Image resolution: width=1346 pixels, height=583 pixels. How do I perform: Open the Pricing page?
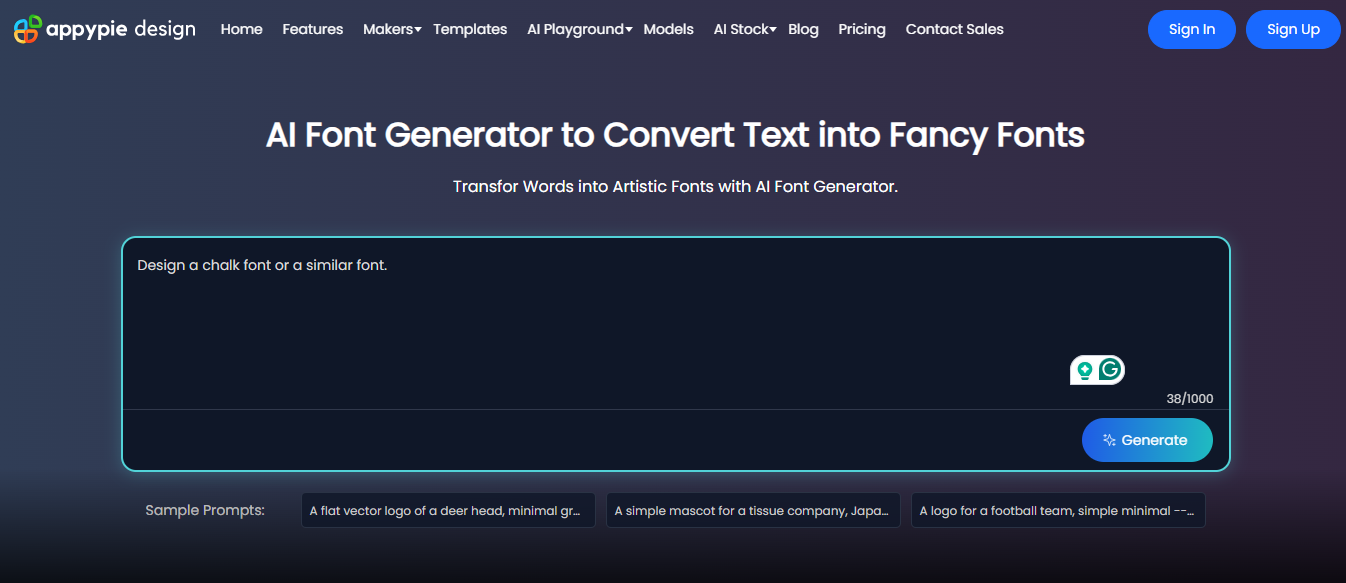tap(862, 29)
